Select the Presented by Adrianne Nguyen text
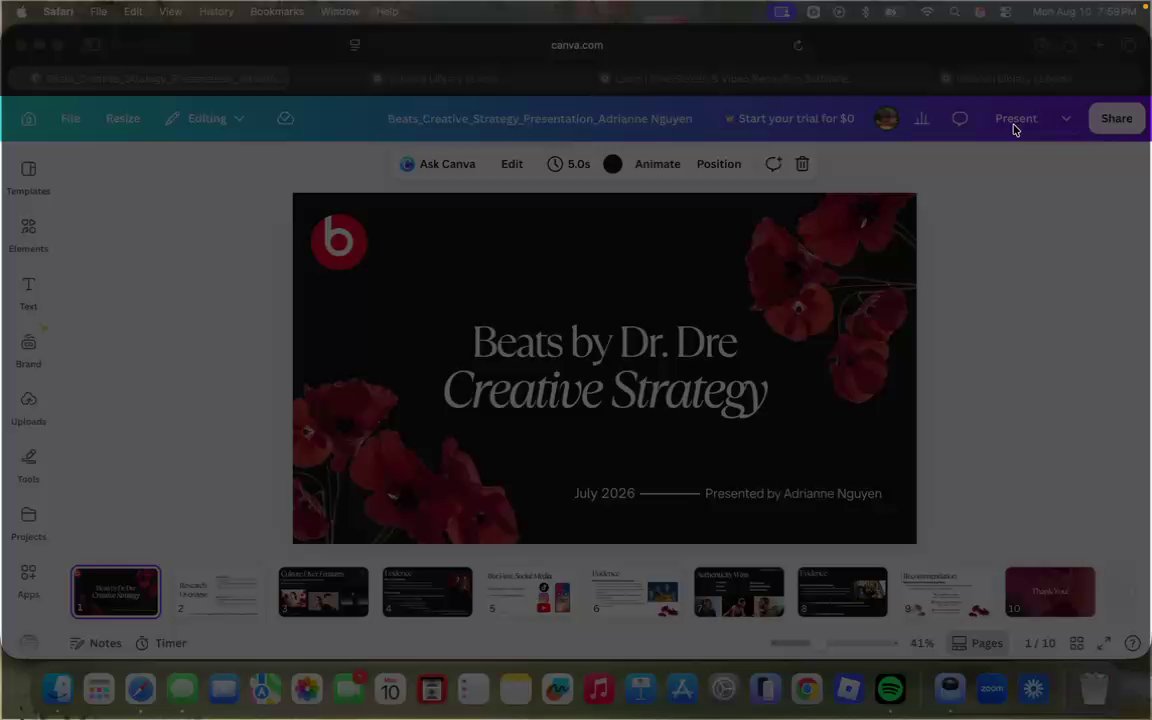 pyautogui.click(x=793, y=494)
